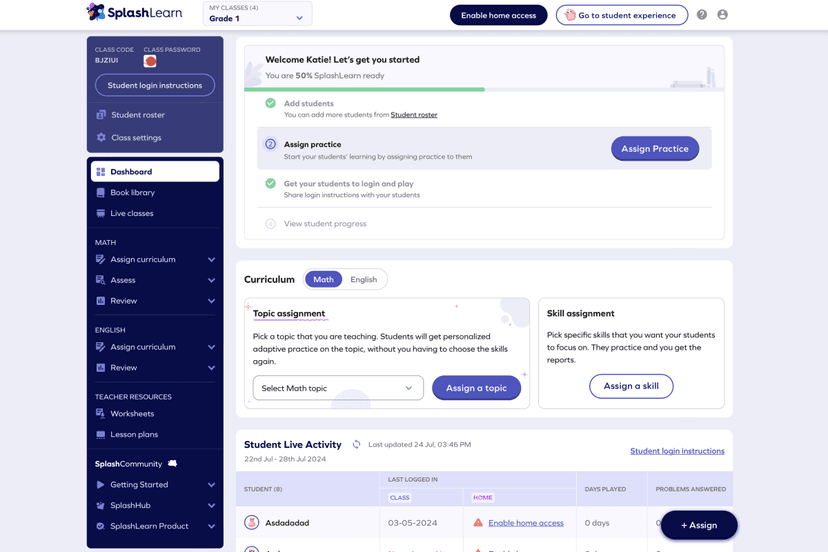Click the help question mark icon

pos(702,15)
